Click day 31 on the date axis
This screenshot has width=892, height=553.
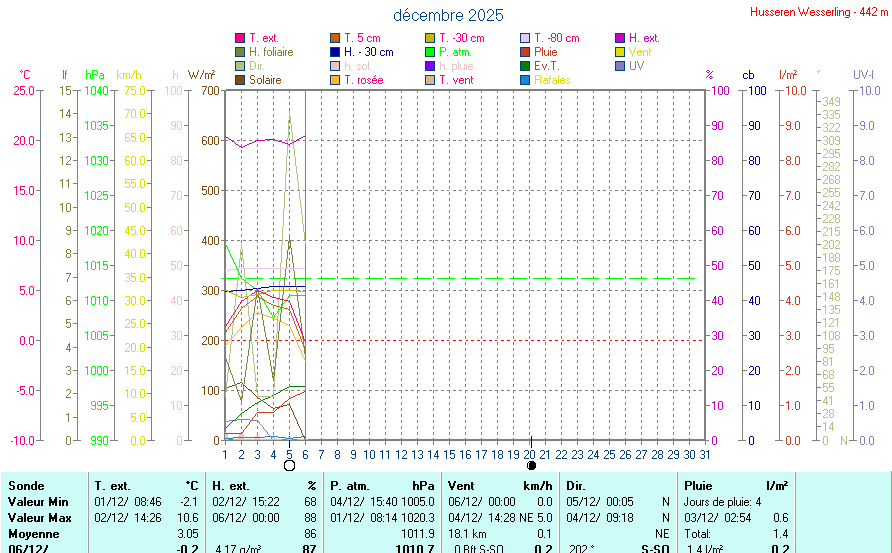[x=705, y=455]
